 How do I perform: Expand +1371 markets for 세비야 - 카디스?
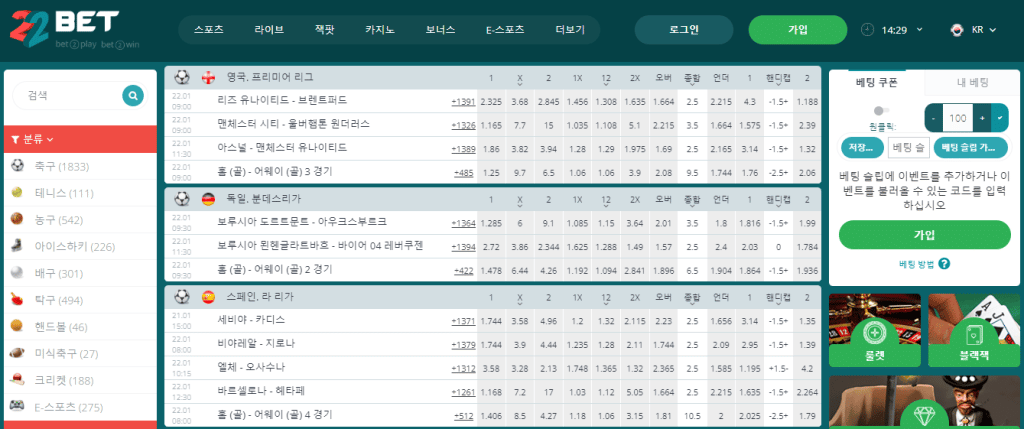463,322
